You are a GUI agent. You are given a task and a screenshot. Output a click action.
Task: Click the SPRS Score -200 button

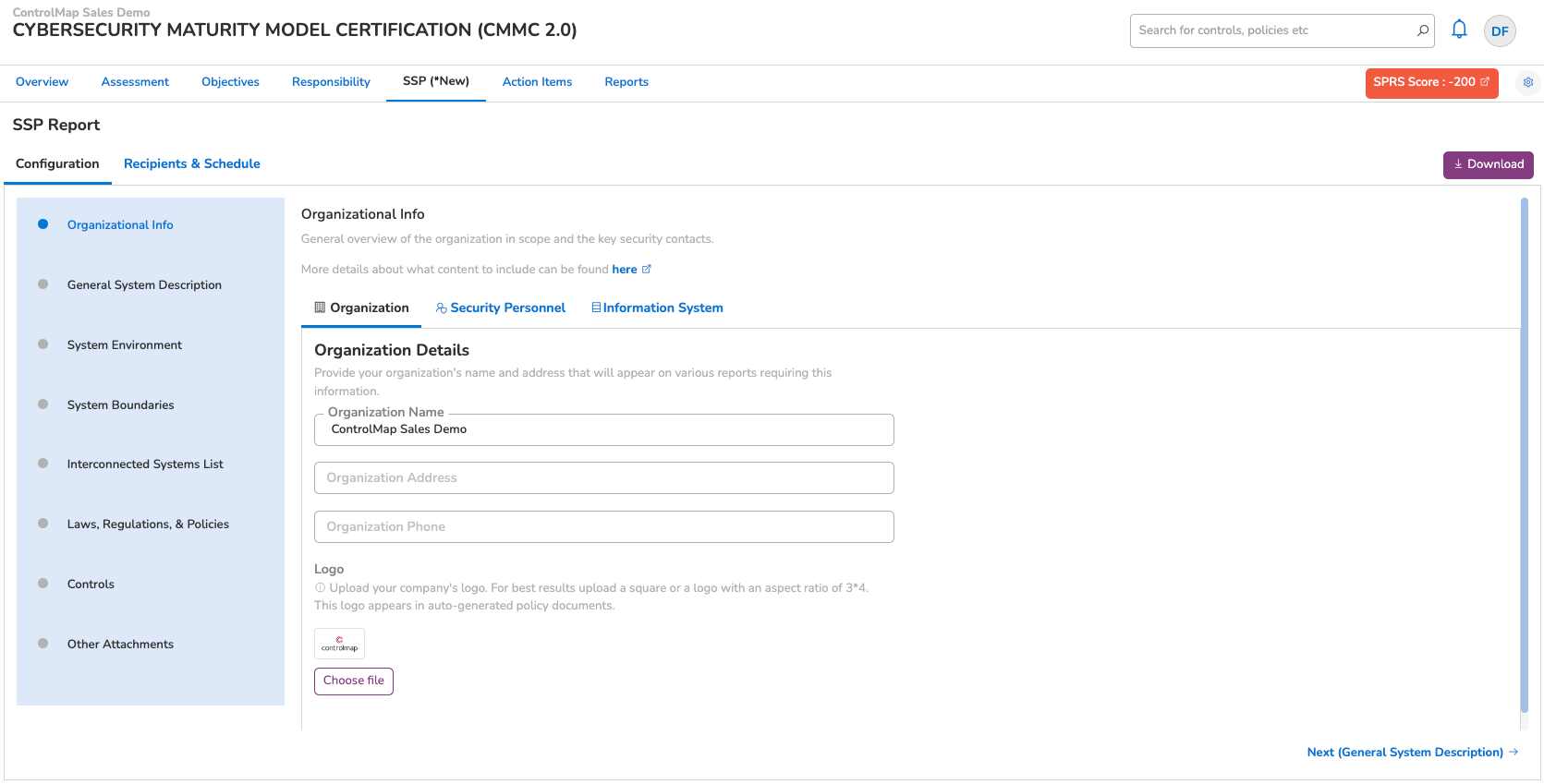1431,82
